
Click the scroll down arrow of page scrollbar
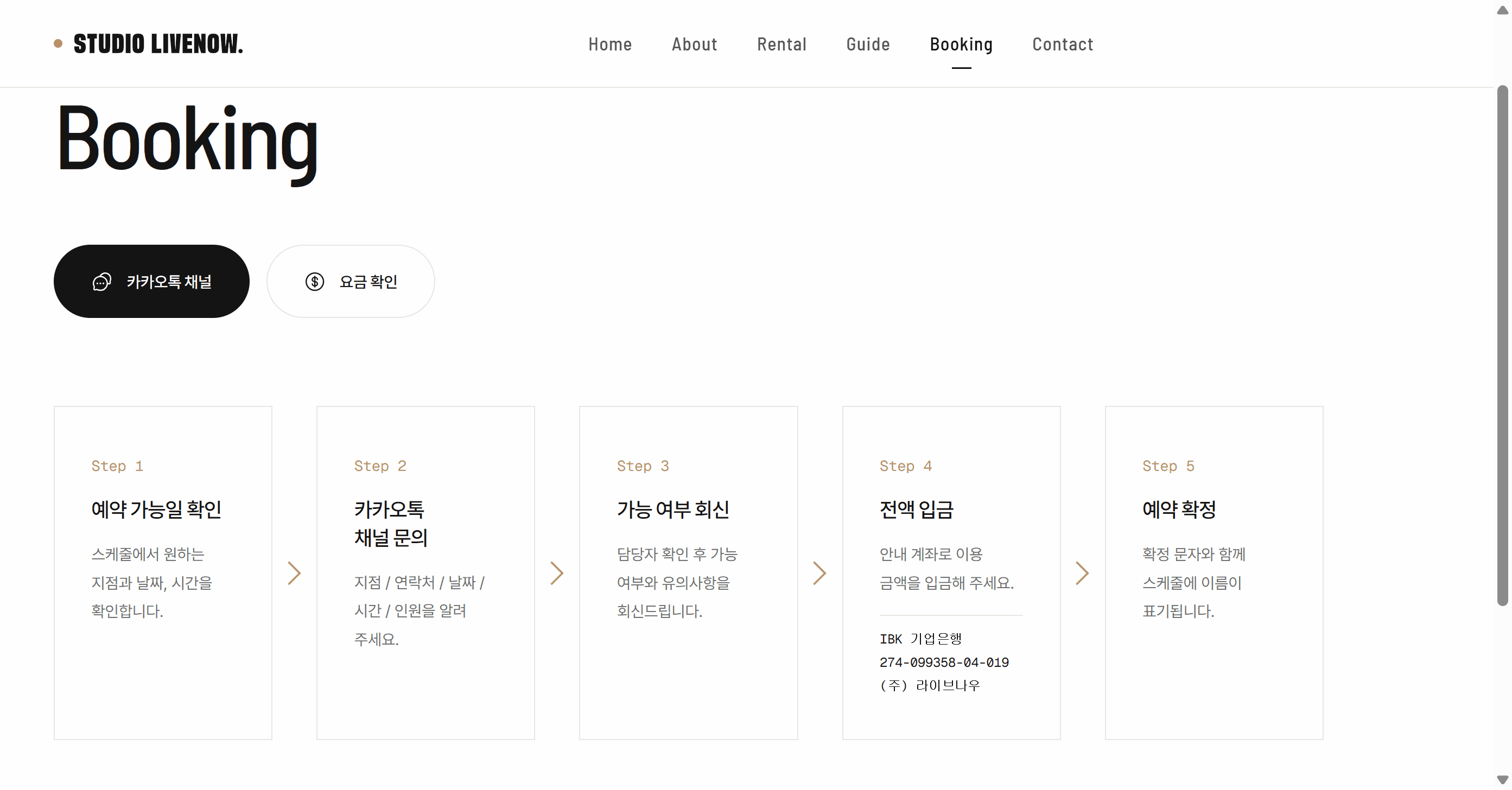pos(1502,780)
